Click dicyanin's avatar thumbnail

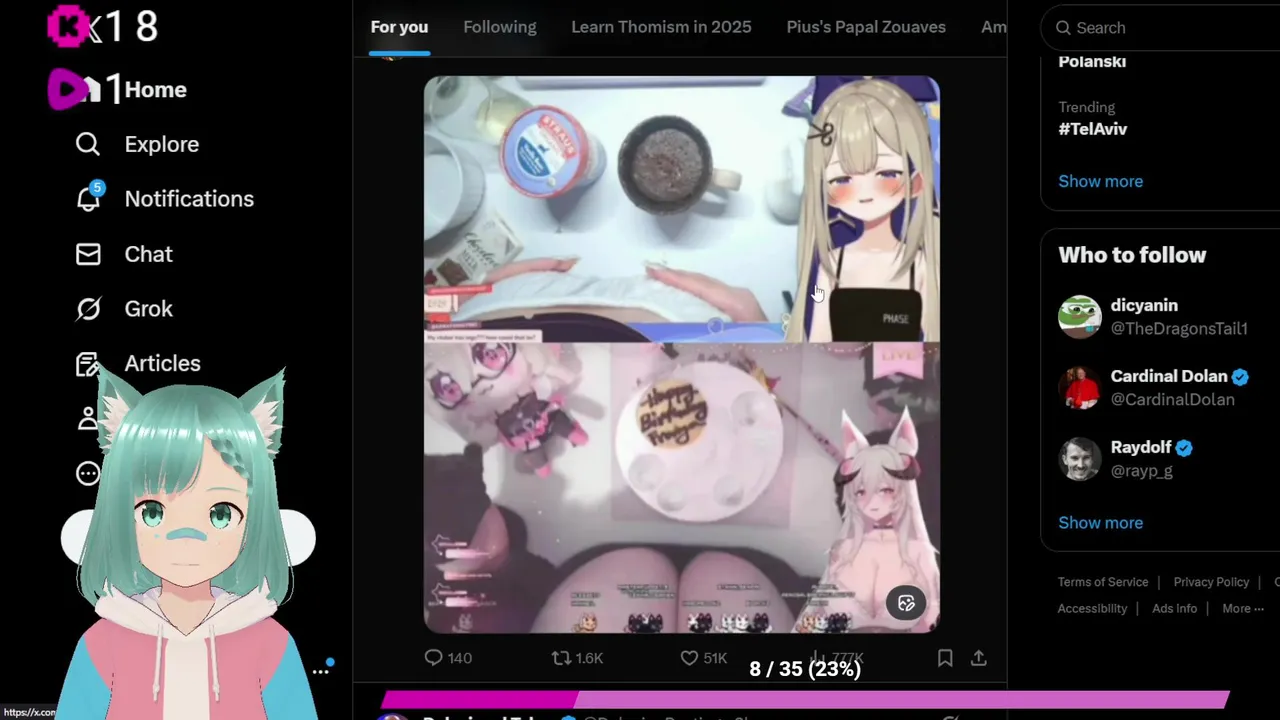pyautogui.click(x=1080, y=317)
